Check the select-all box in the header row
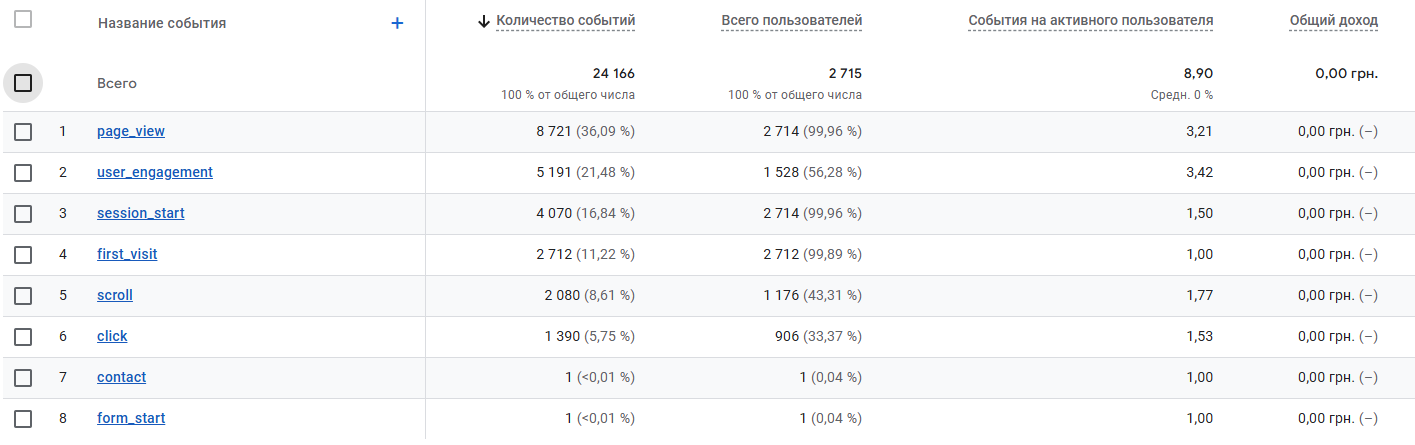Image resolution: width=1415 pixels, height=445 pixels. coord(23,19)
